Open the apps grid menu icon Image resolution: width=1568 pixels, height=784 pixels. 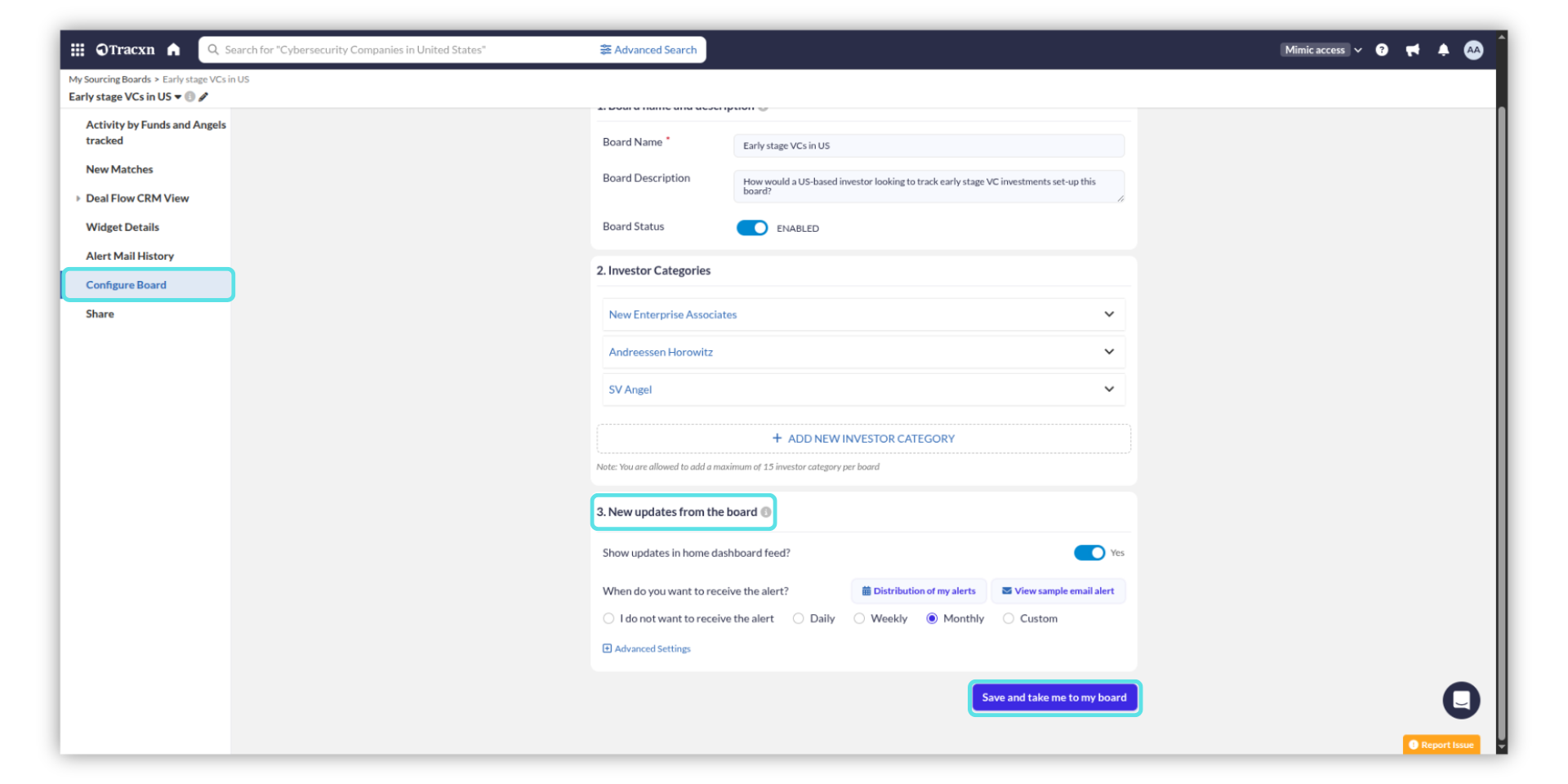[x=78, y=50]
